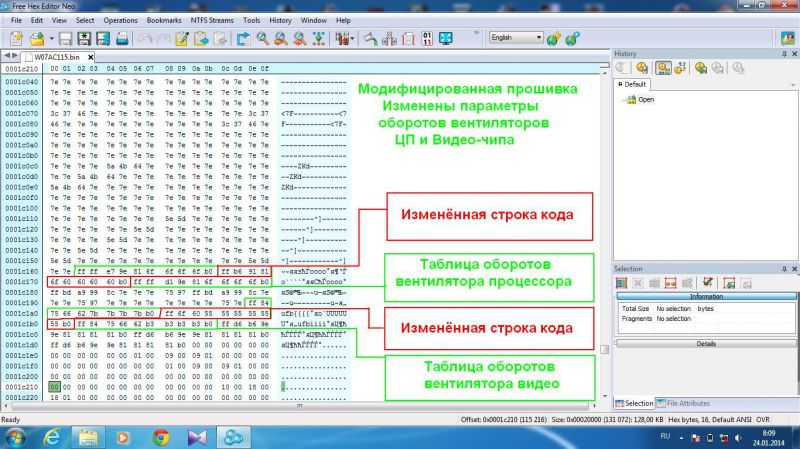Image resolution: width=800 pixels, height=449 pixels.
Task: Open the tools dropdown with brushes icon
Action: tap(344, 38)
